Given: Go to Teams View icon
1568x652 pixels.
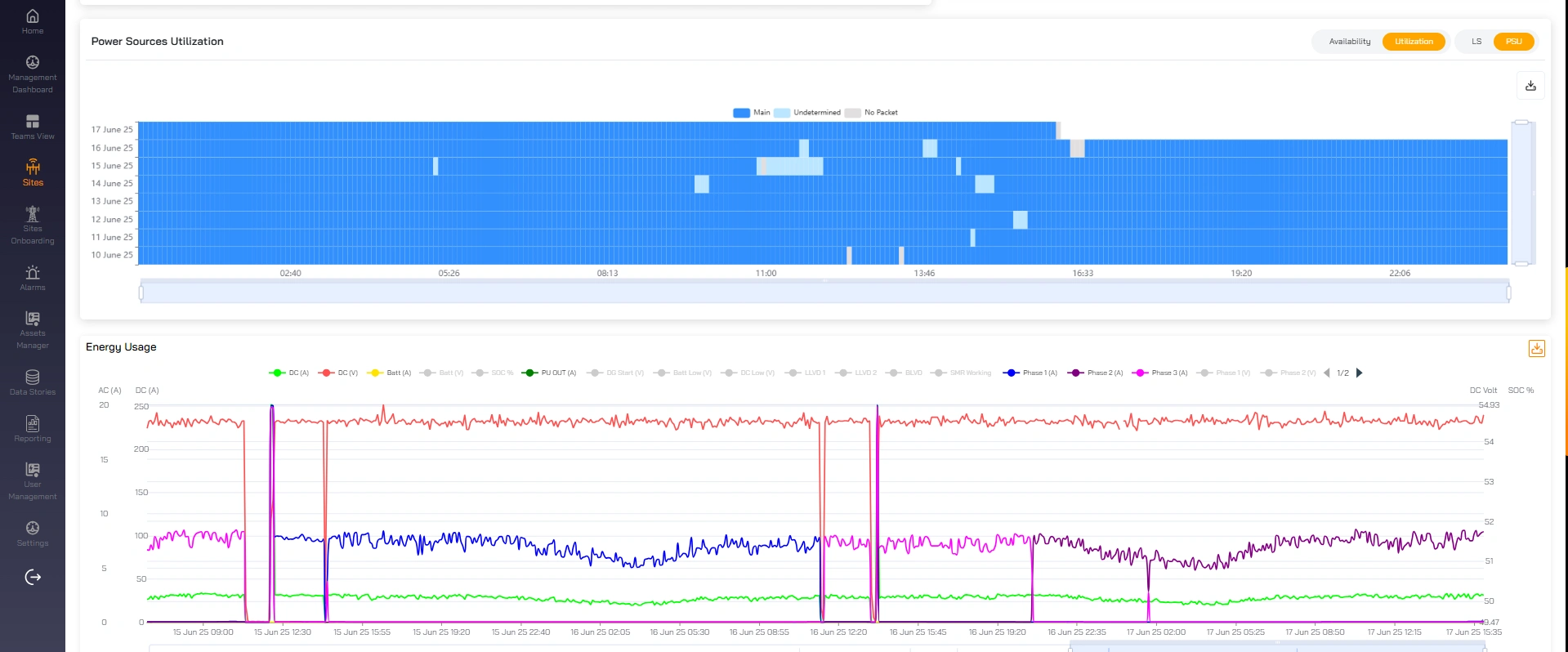Looking at the screenshot, I should pos(33,122).
